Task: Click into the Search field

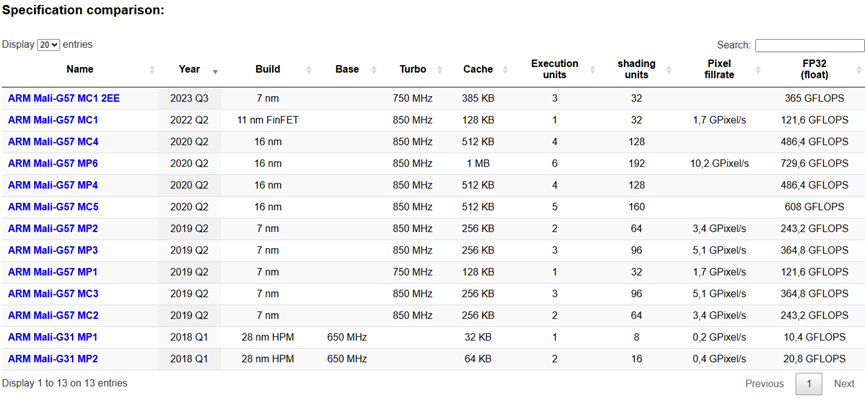Action: (x=809, y=45)
